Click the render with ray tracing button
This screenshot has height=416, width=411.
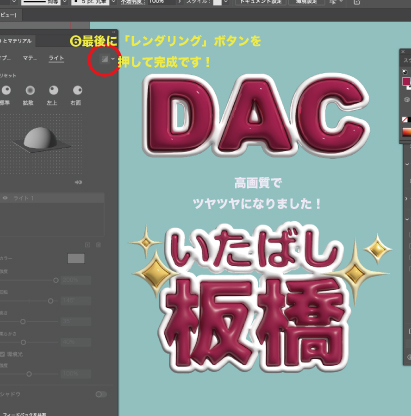(x=105, y=59)
